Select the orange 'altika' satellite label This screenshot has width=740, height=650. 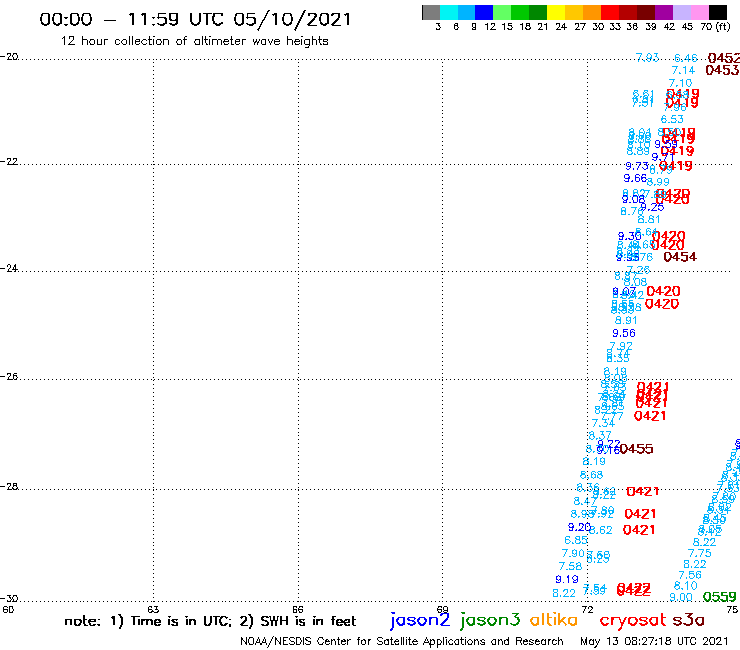[x=554, y=619]
